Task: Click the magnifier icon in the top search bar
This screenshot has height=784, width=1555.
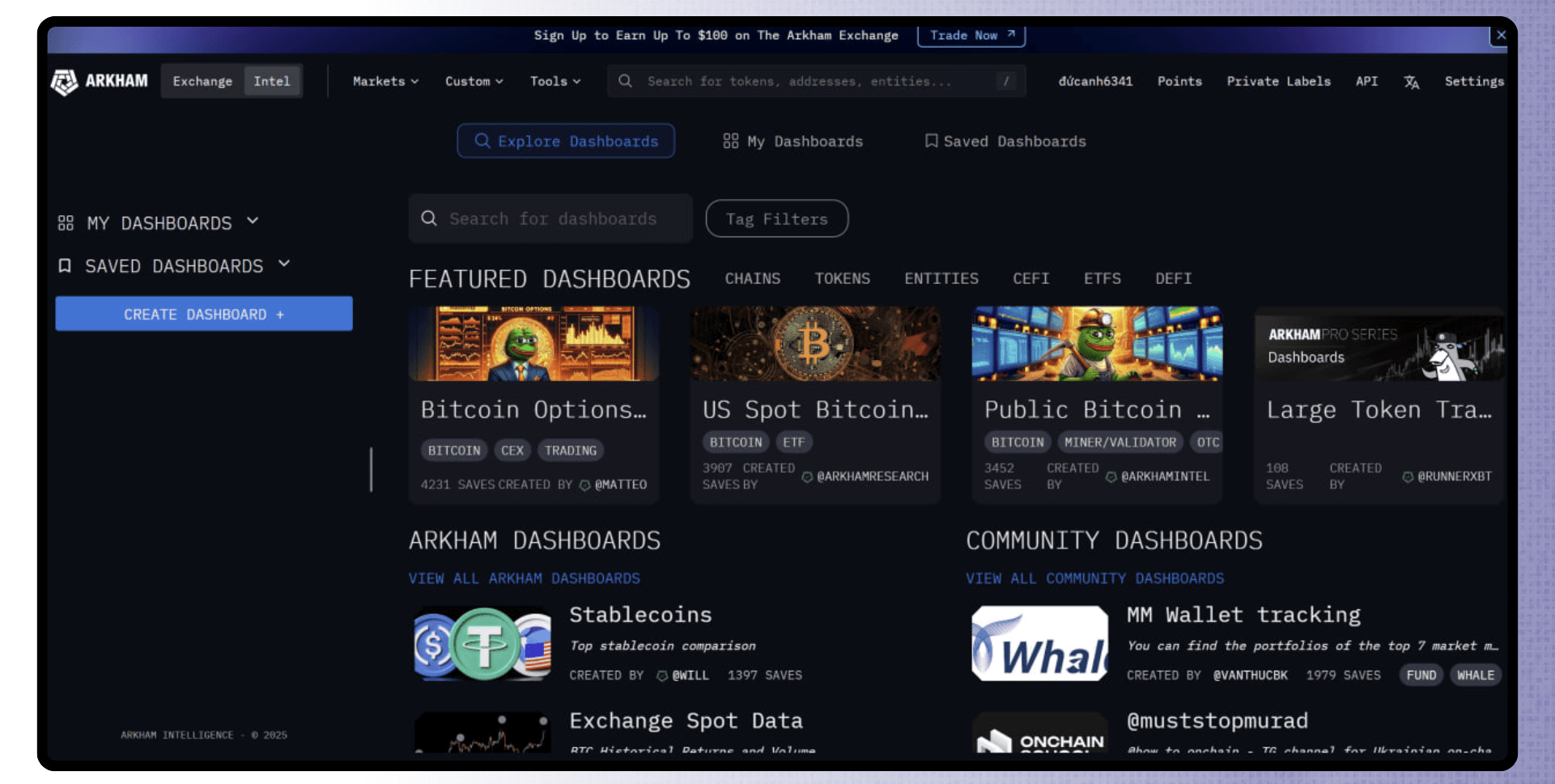Action: [x=625, y=81]
